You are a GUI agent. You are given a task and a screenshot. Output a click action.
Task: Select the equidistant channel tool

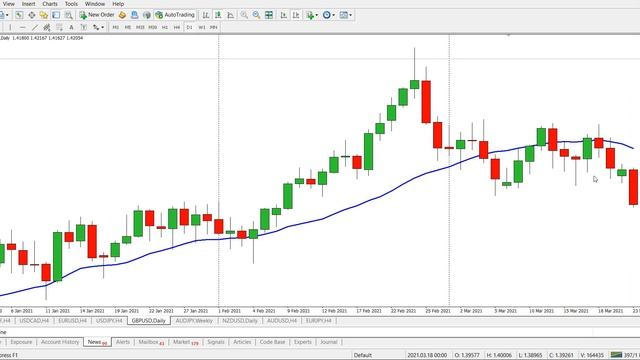tap(47, 27)
